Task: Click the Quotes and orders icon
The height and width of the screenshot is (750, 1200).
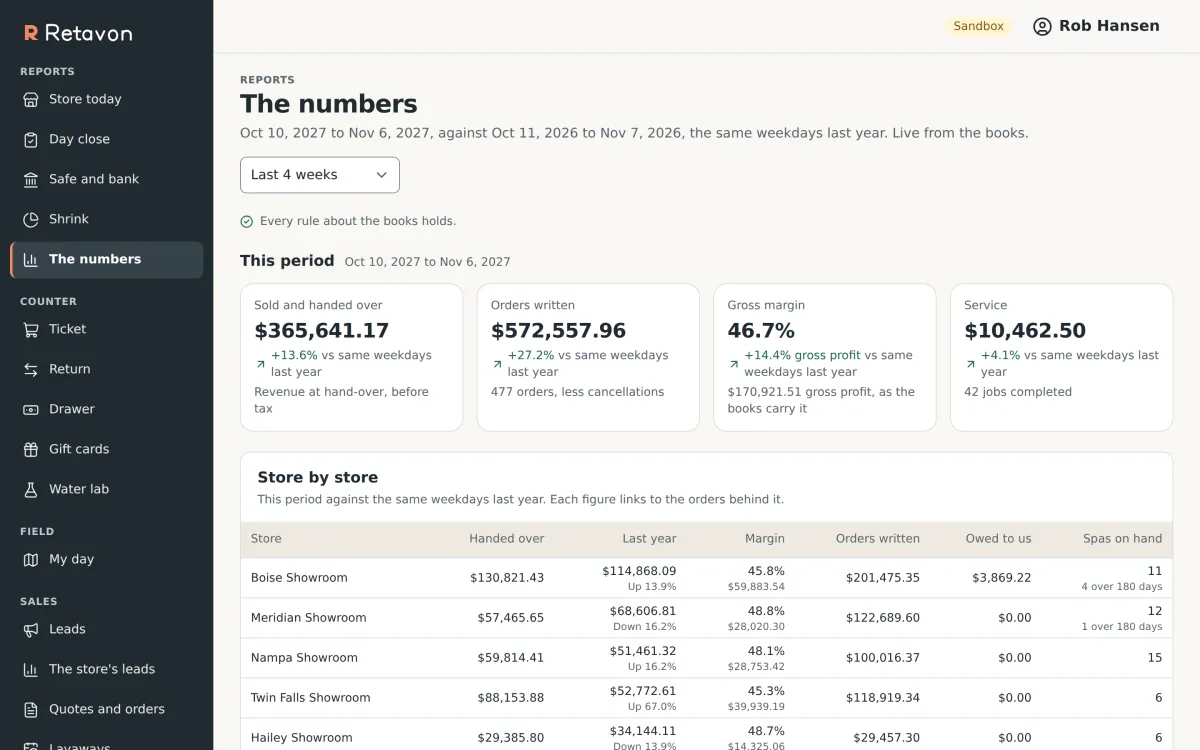Action: (x=31, y=709)
